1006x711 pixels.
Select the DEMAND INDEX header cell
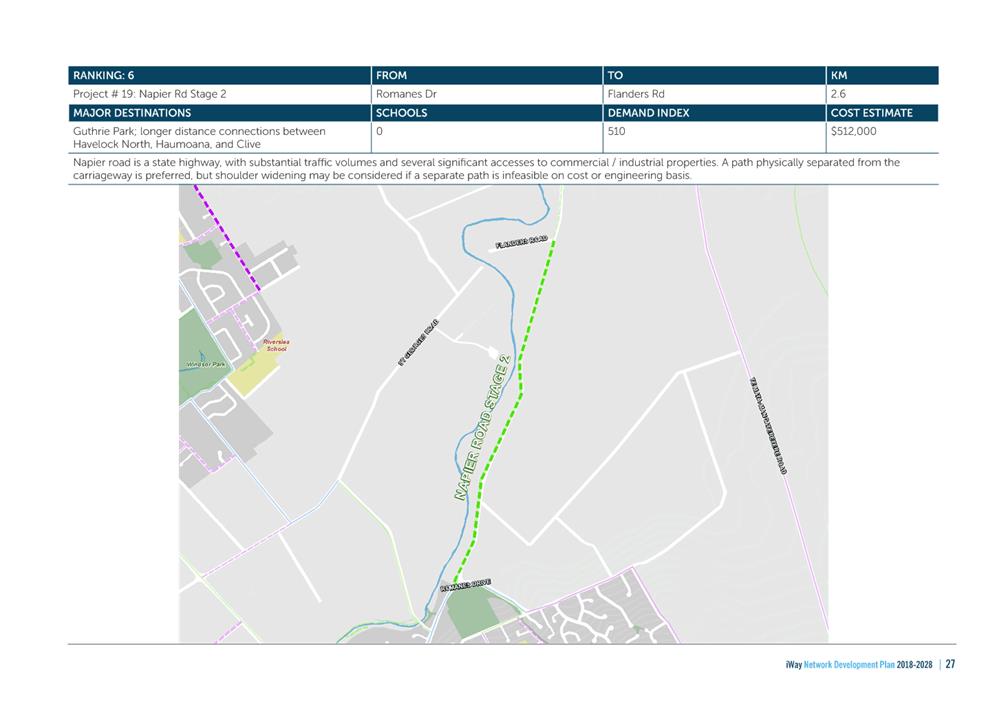(714, 113)
